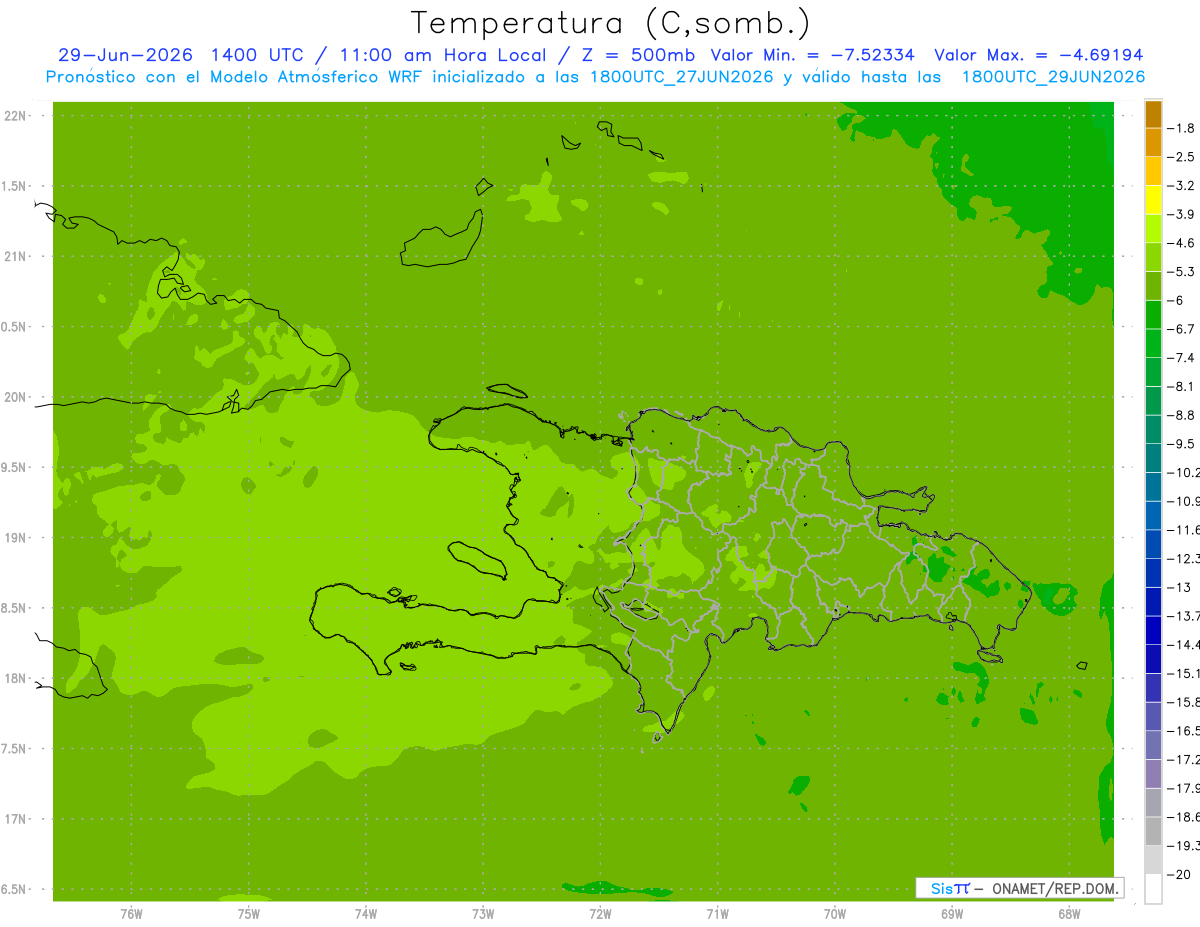
Task: Click the 'Valor Max. = -4.69194' value
Action: coord(1038,55)
